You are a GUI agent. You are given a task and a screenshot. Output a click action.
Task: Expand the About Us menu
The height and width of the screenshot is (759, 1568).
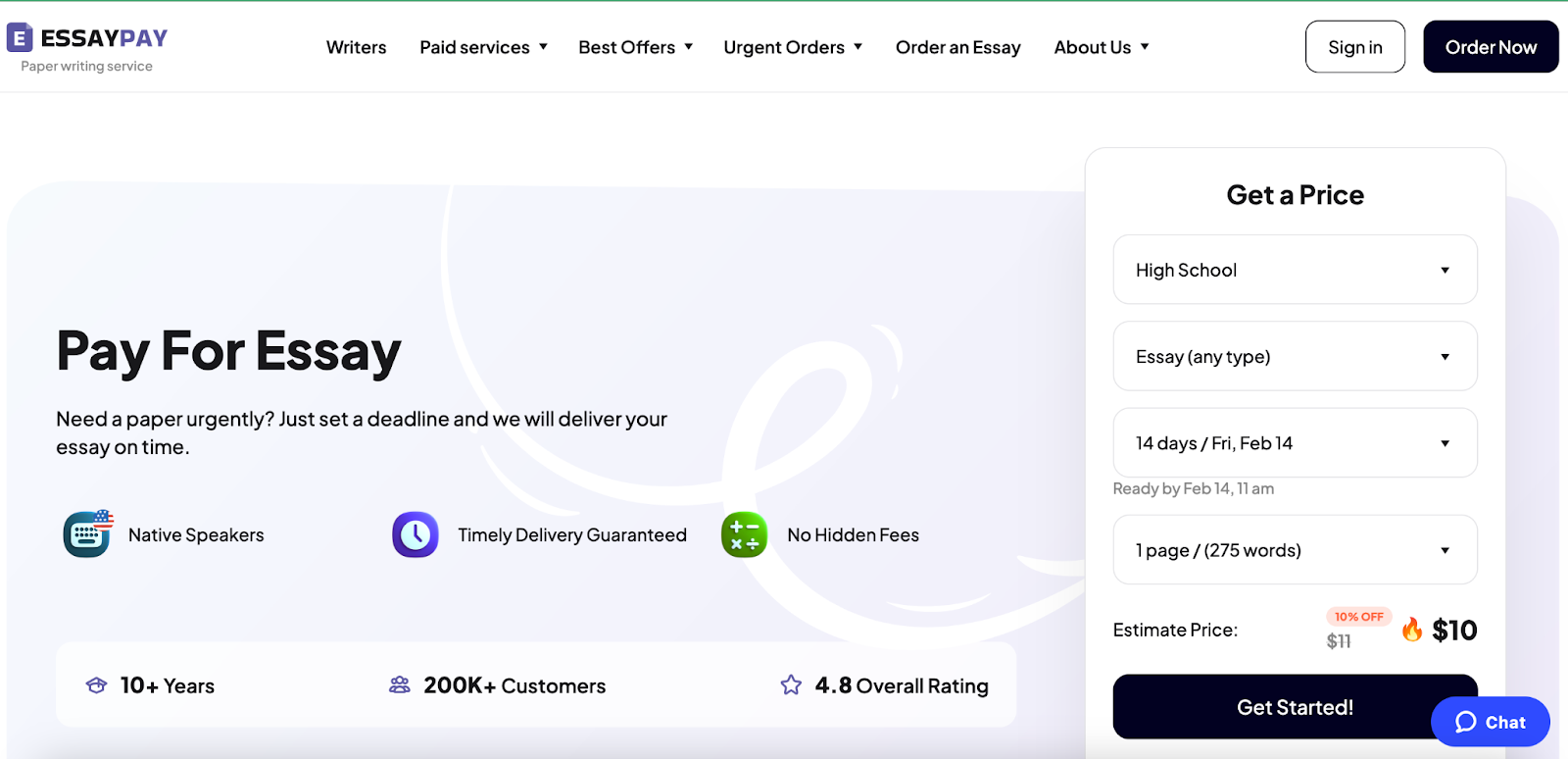point(1102,47)
